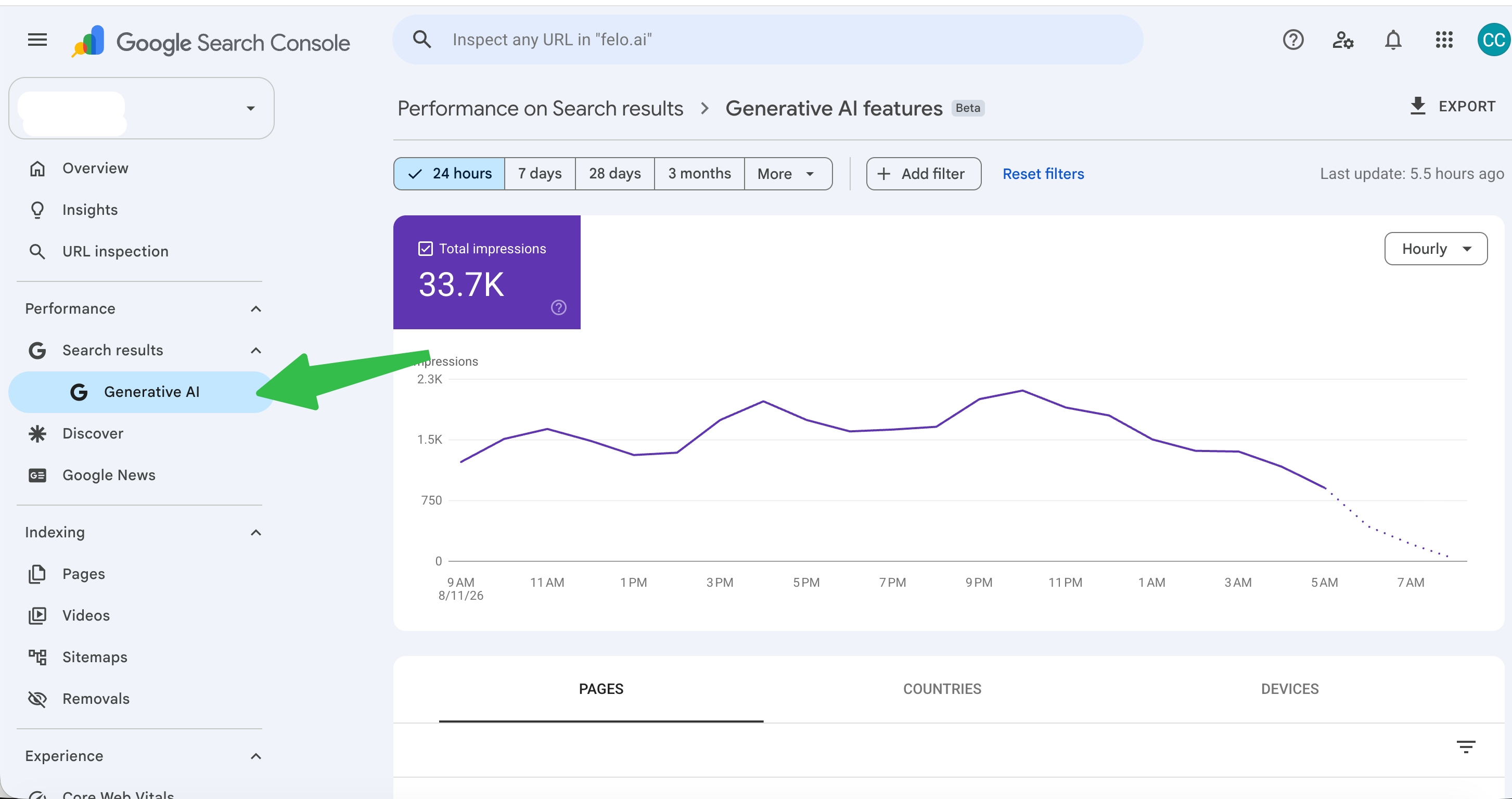Click the Total impressions help icon

click(x=558, y=307)
